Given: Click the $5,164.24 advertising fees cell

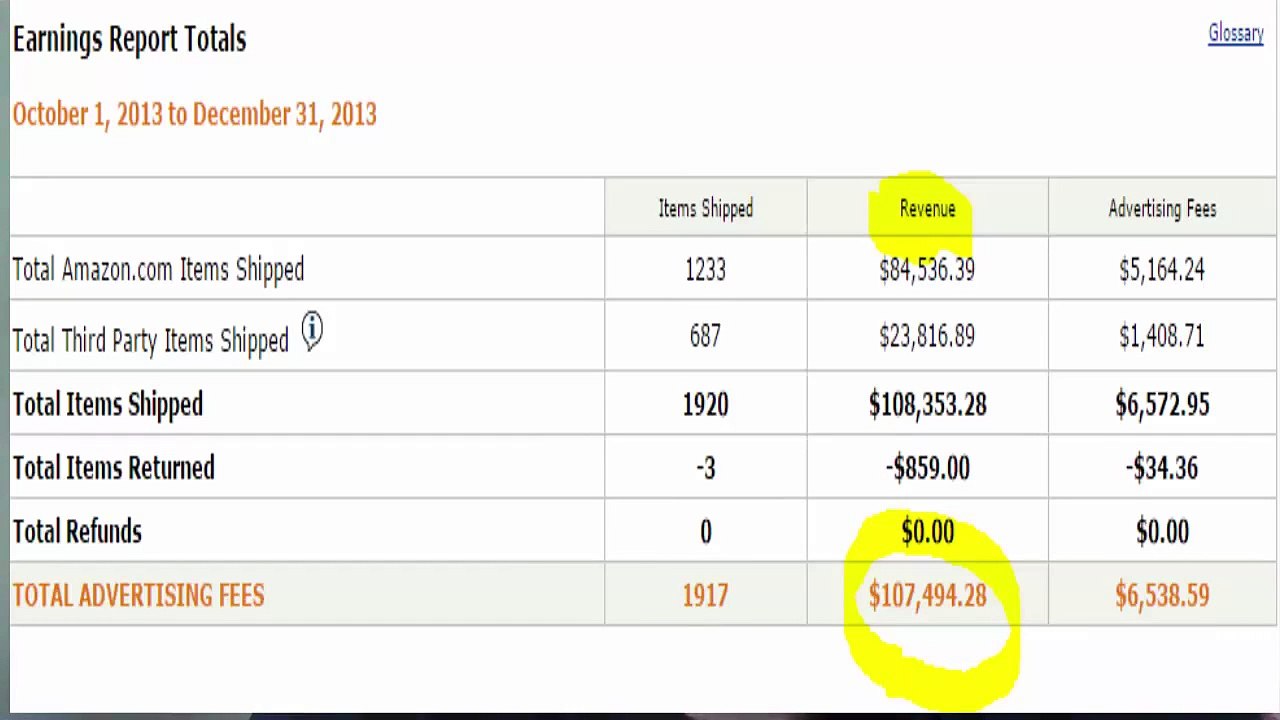Looking at the screenshot, I should point(1162,270).
